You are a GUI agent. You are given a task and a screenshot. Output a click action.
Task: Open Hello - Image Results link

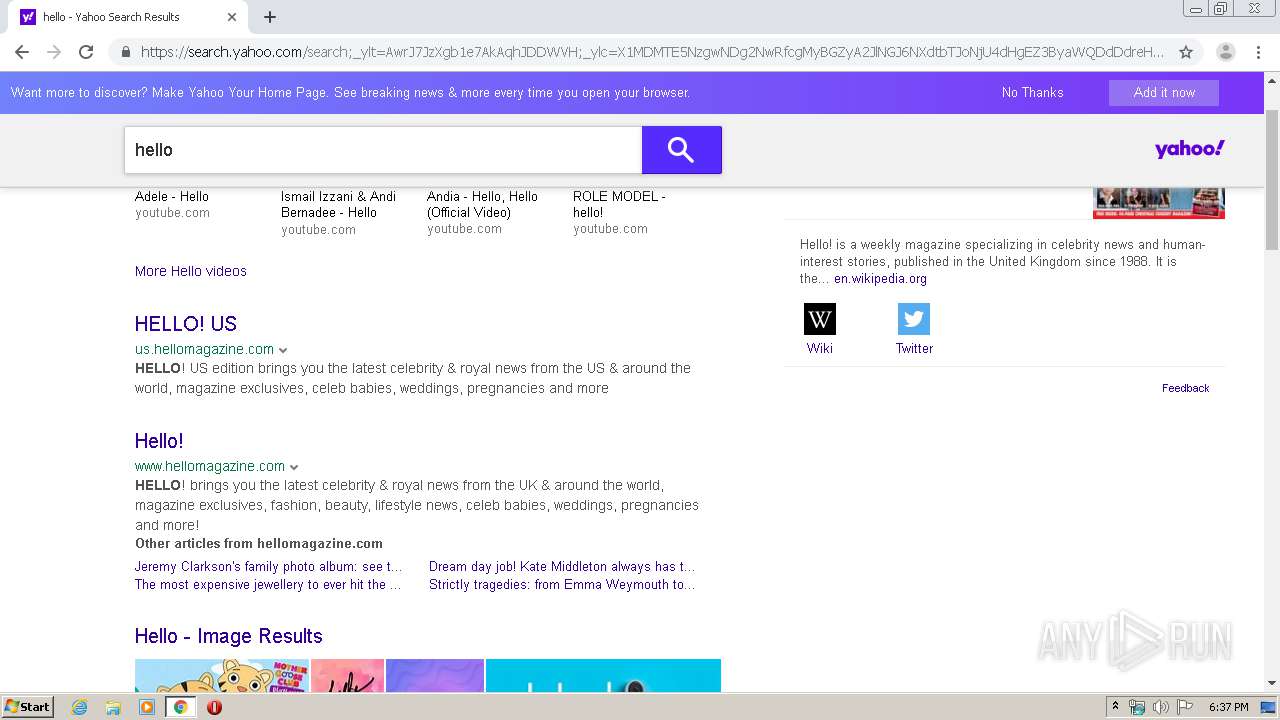(x=229, y=636)
